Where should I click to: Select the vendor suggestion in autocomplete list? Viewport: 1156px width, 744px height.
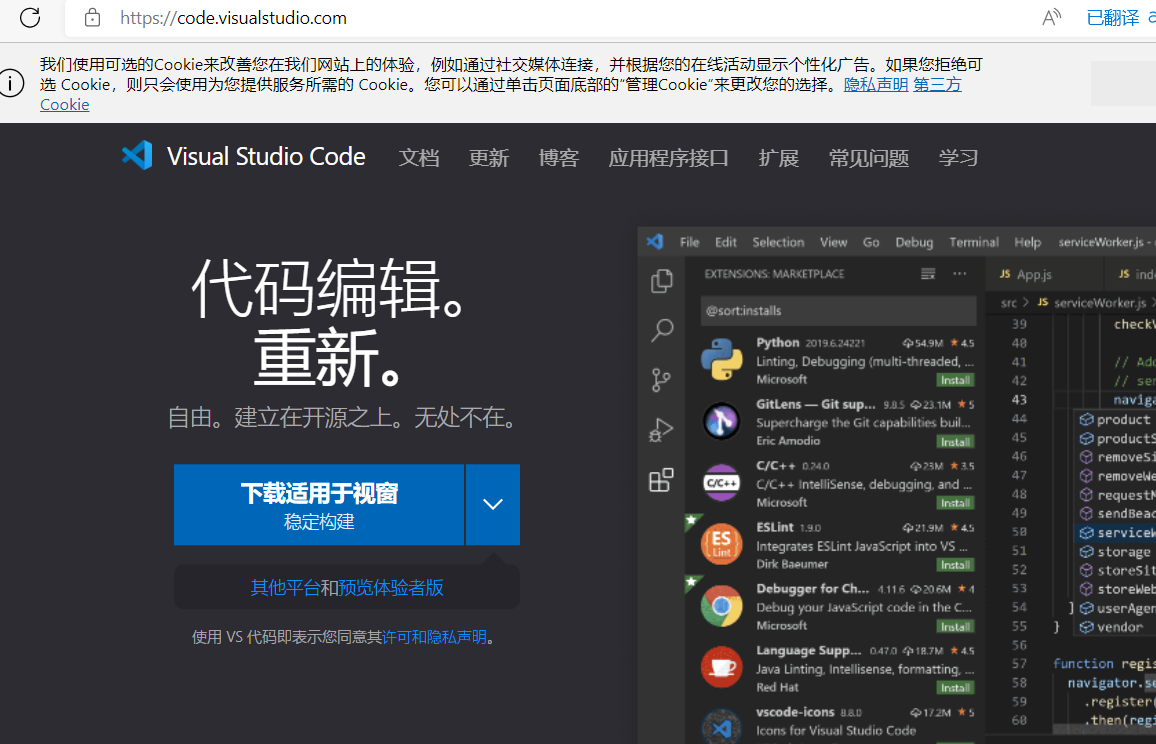[x=1120, y=627]
